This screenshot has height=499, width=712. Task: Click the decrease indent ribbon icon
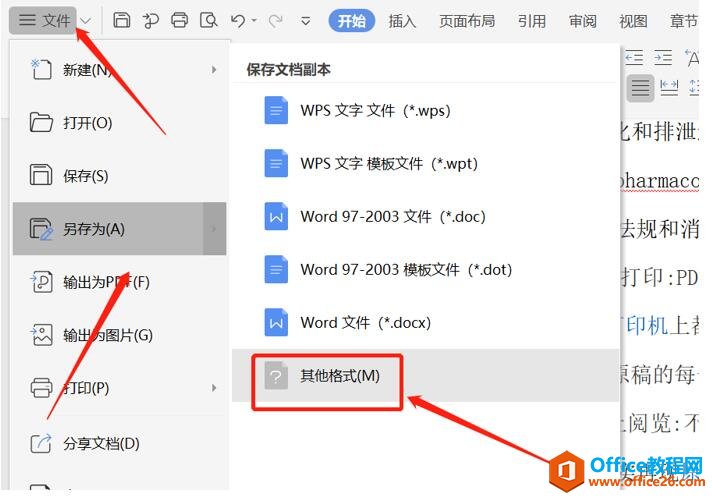[634, 58]
